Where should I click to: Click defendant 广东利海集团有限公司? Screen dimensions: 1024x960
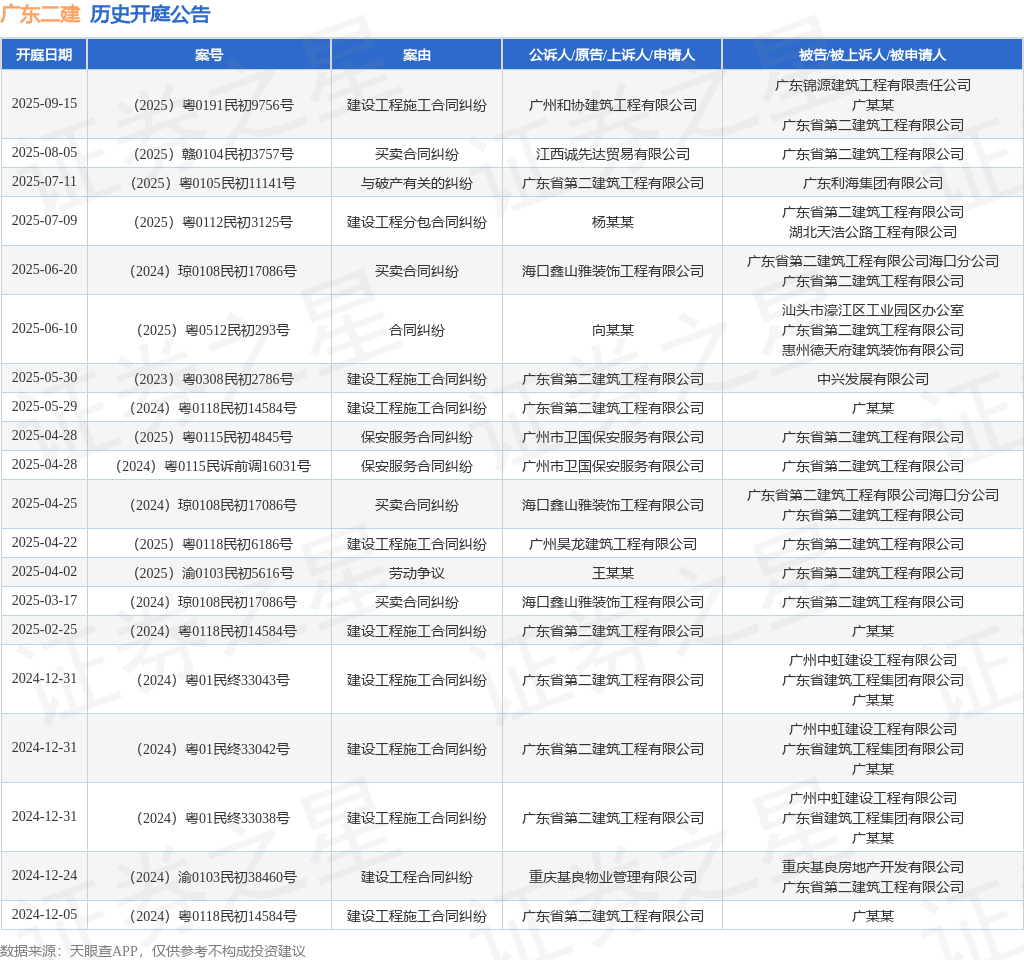point(872,183)
